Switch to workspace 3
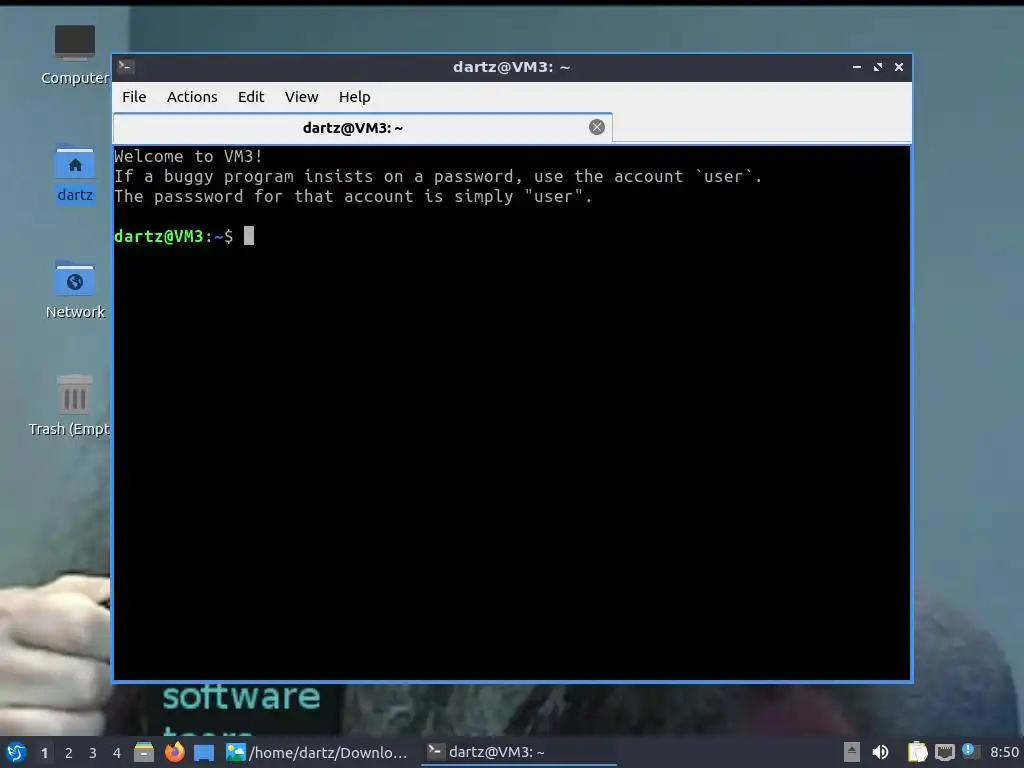This screenshot has height=768, width=1024. [93, 753]
